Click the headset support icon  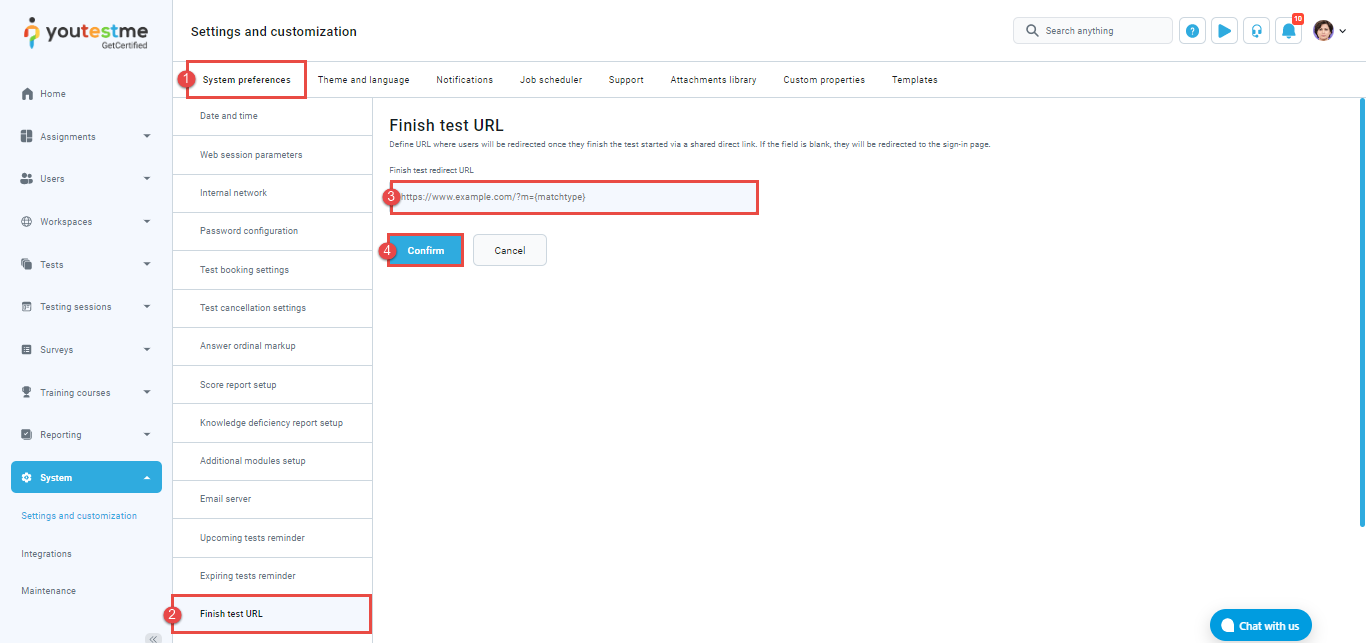[1256, 31]
